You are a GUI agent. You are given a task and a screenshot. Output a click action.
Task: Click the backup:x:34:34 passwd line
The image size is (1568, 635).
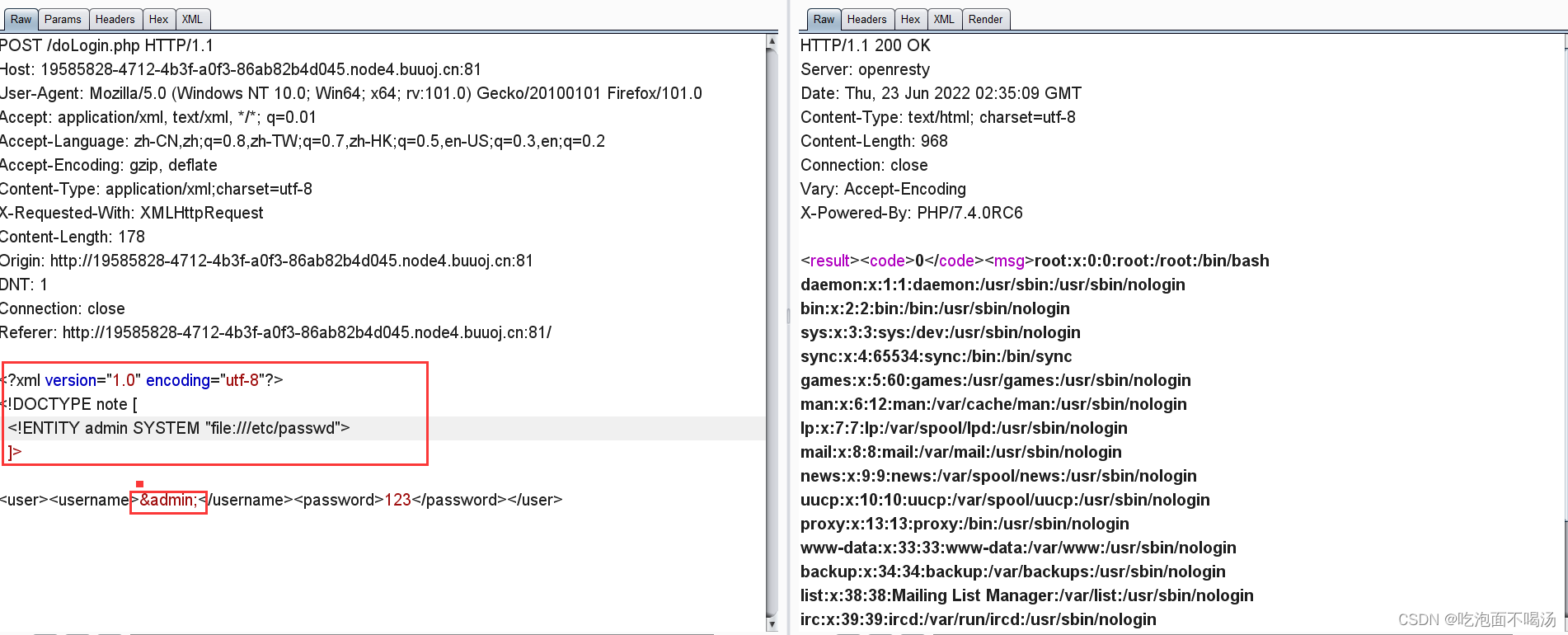pyautogui.click(x=1012, y=571)
